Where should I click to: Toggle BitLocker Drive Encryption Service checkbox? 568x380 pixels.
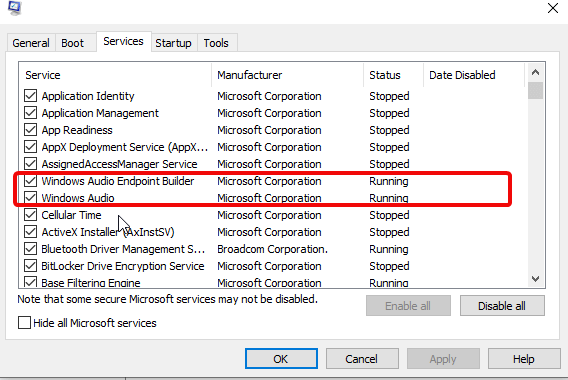(x=30, y=266)
